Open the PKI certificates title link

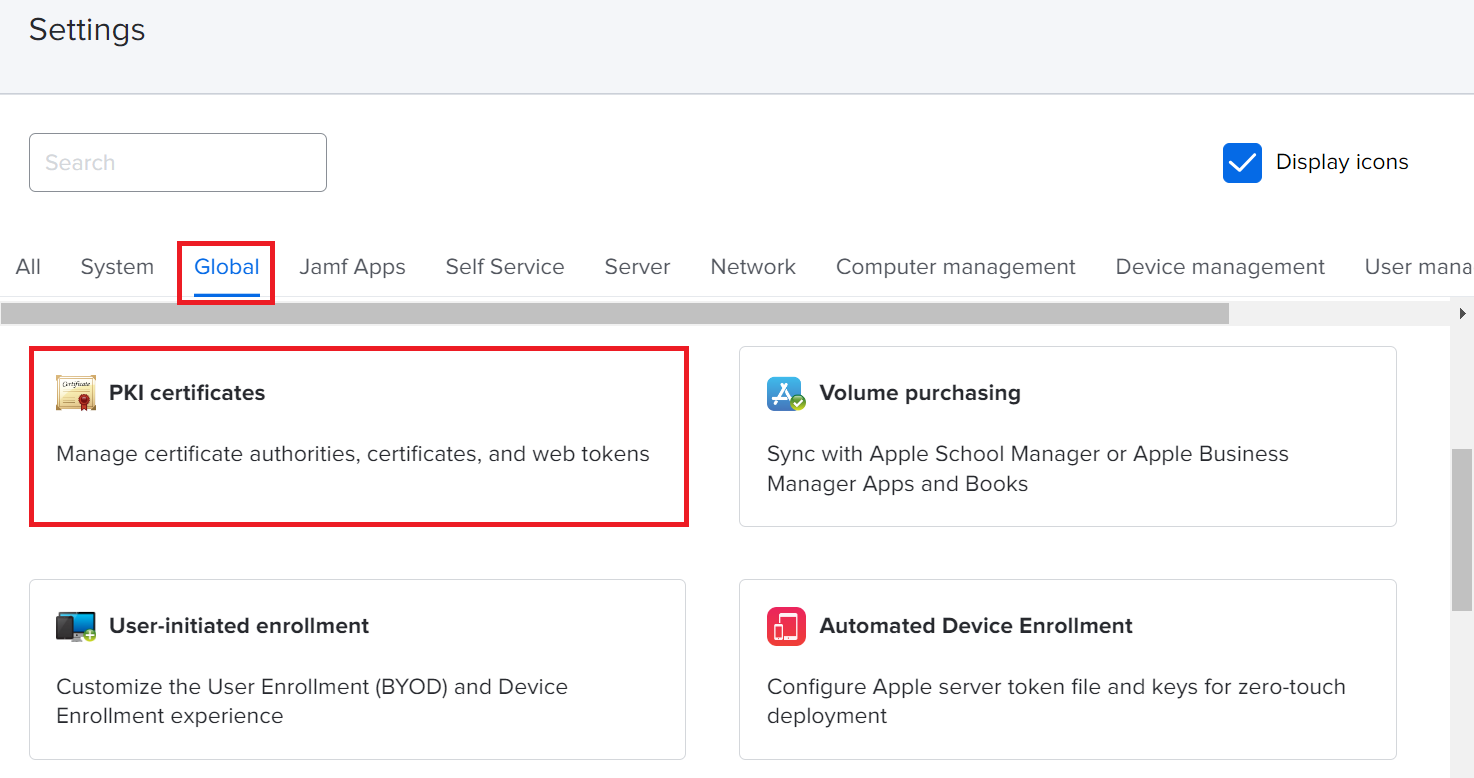coord(187,393)
